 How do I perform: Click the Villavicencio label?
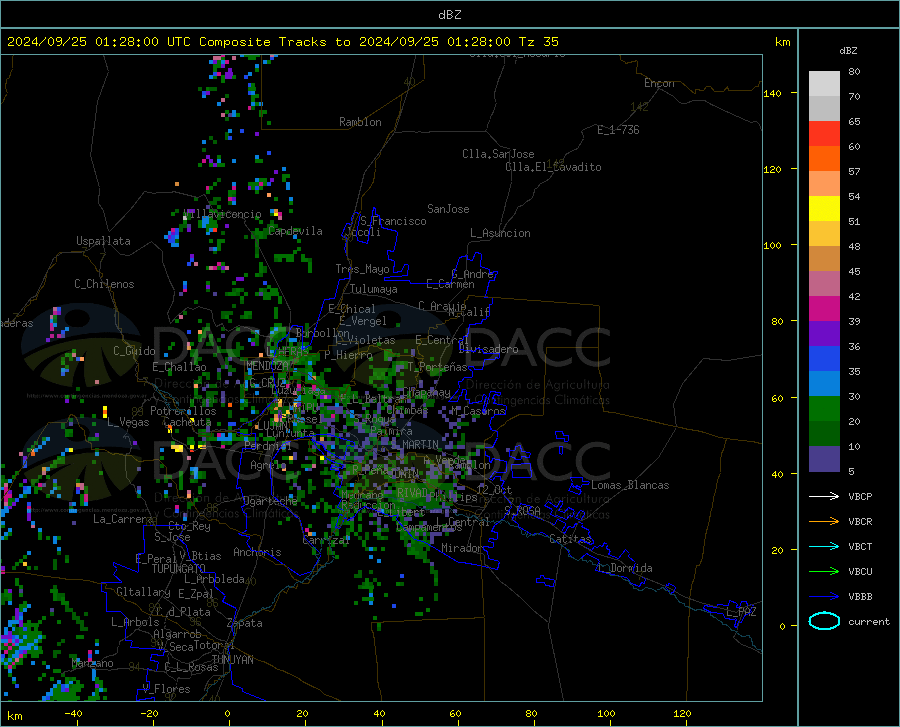223,214
